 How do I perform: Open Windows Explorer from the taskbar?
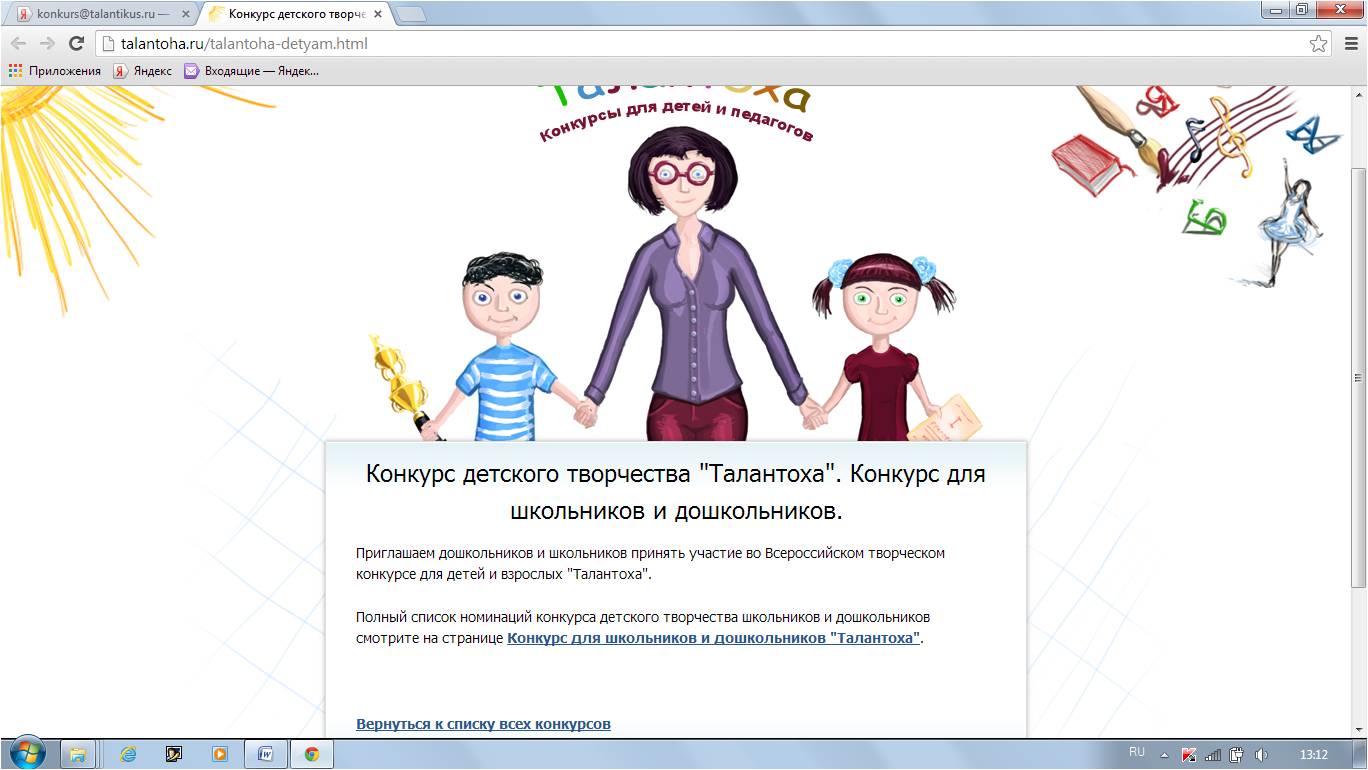point(77,754)
